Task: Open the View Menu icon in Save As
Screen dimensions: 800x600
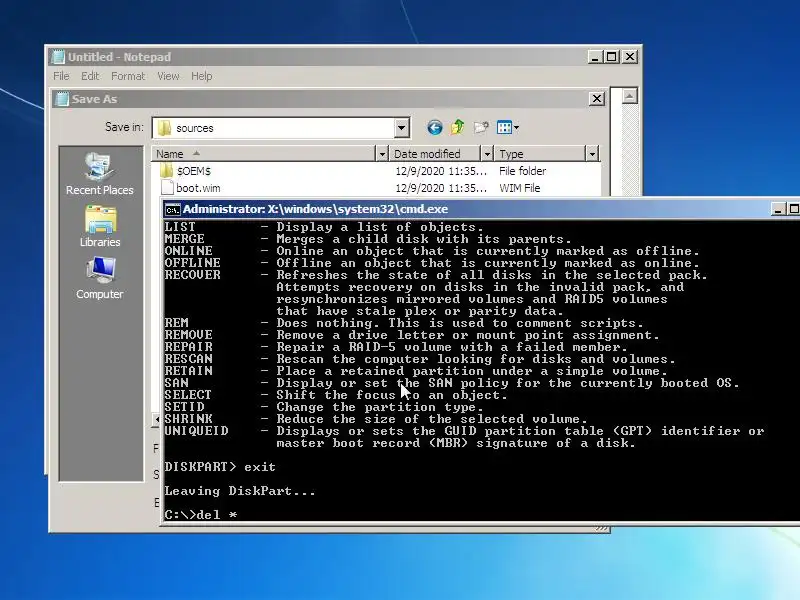Action: pos(508,128)
